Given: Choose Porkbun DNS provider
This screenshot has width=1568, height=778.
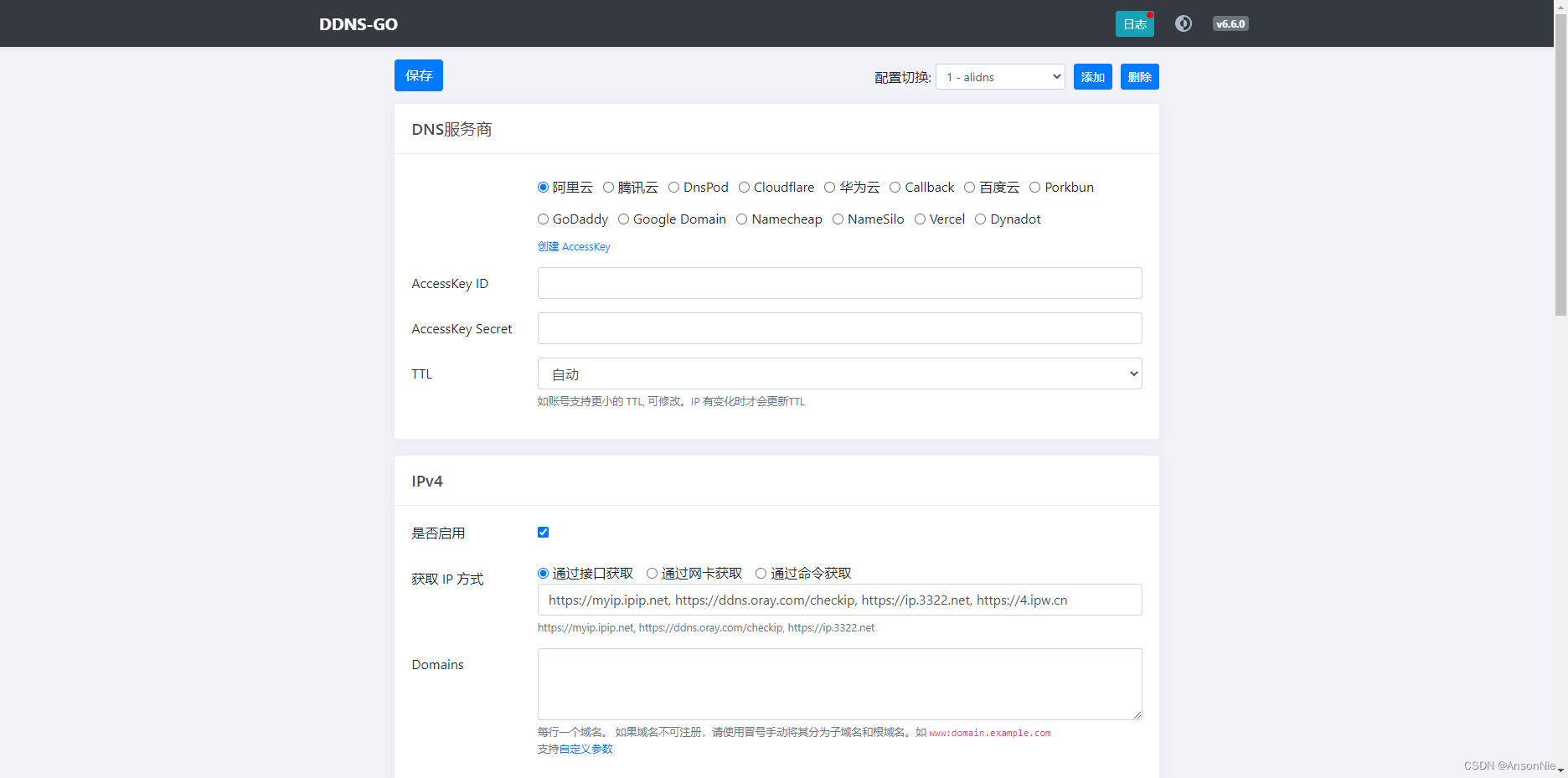Looking at the screenshot, I should coord(1034,187).
